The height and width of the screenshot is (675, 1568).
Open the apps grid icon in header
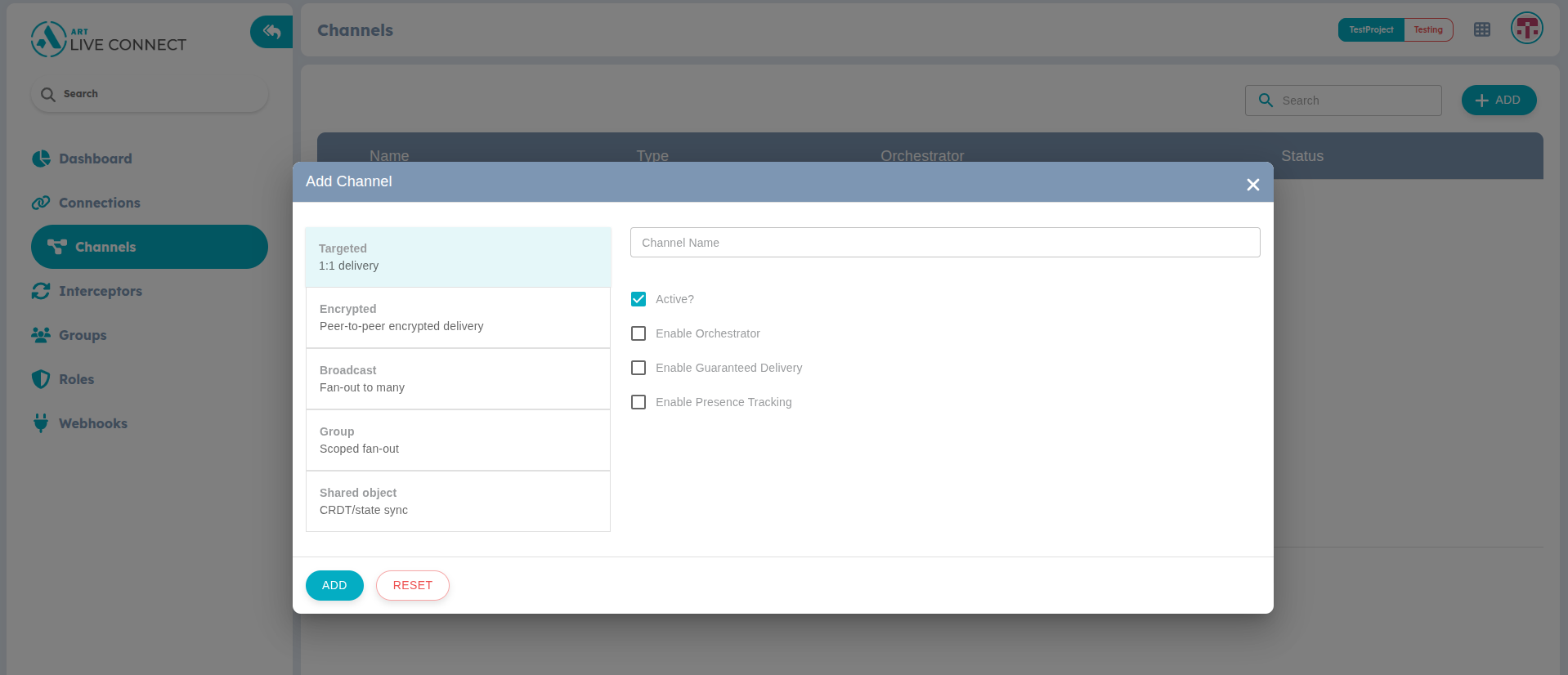(1481, 30)
